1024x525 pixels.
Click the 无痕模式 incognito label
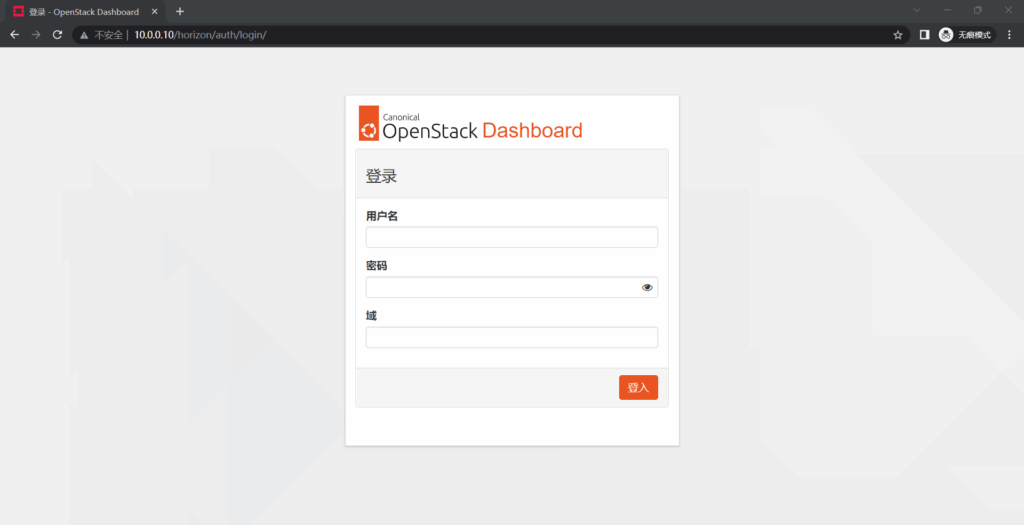tap(974, 35)
